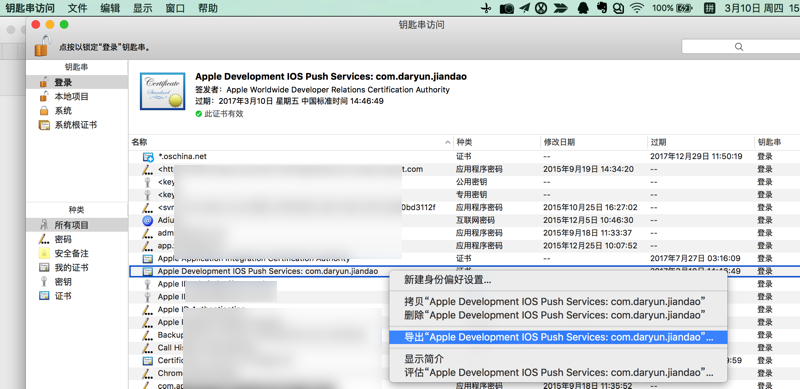
Task: Show the 证书 category items
Action: pyautogui.click(x=63, y=296)
